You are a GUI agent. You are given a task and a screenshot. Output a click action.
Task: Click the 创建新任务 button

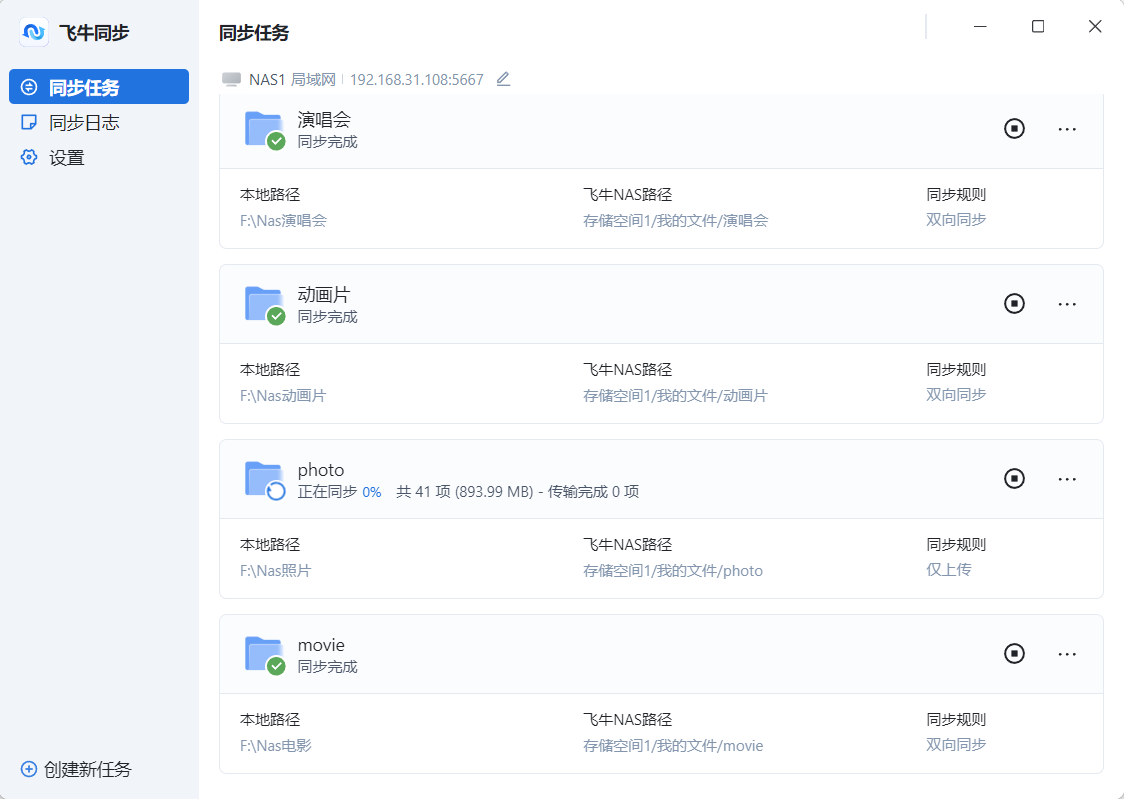(77, 770)
